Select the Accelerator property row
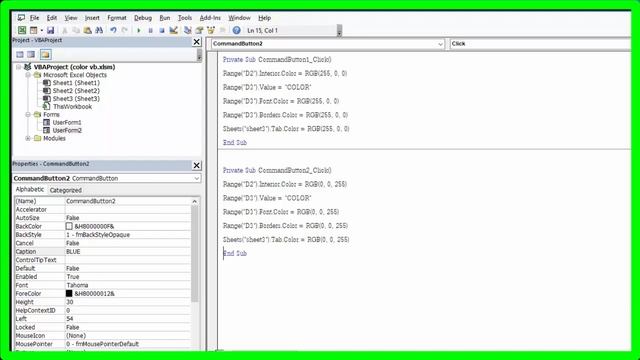 102,209
